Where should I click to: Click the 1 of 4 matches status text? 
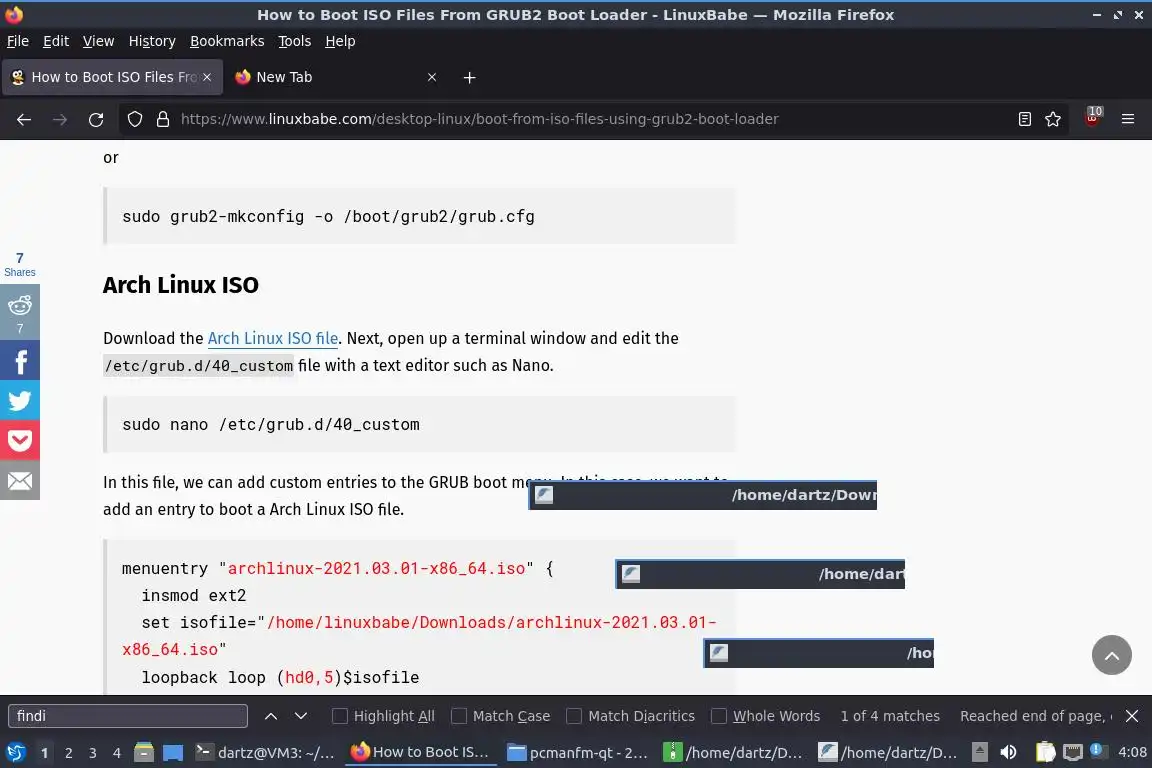[x=890, y=716]
